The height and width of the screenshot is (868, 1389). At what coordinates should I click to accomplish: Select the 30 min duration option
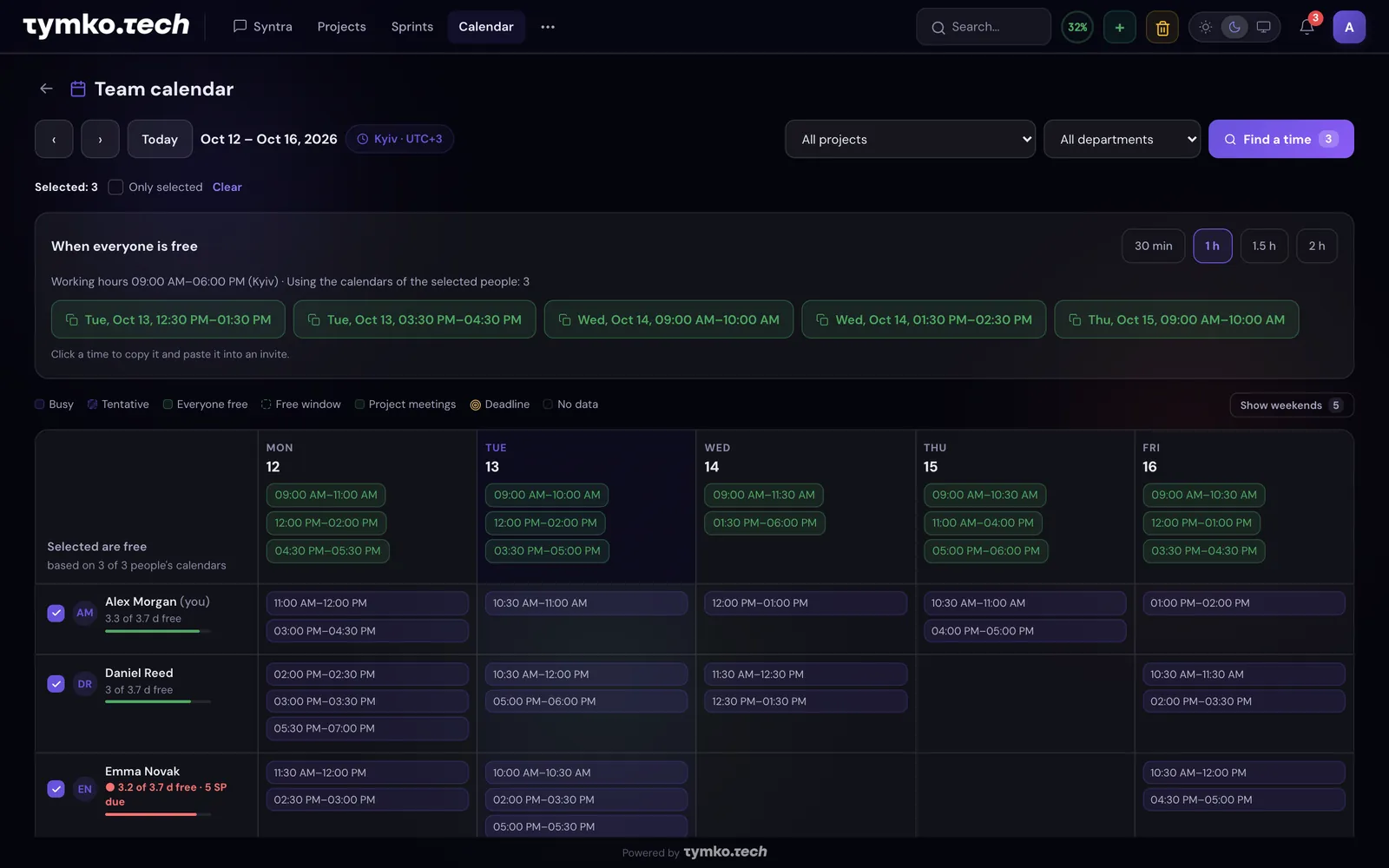point(1153,246)
